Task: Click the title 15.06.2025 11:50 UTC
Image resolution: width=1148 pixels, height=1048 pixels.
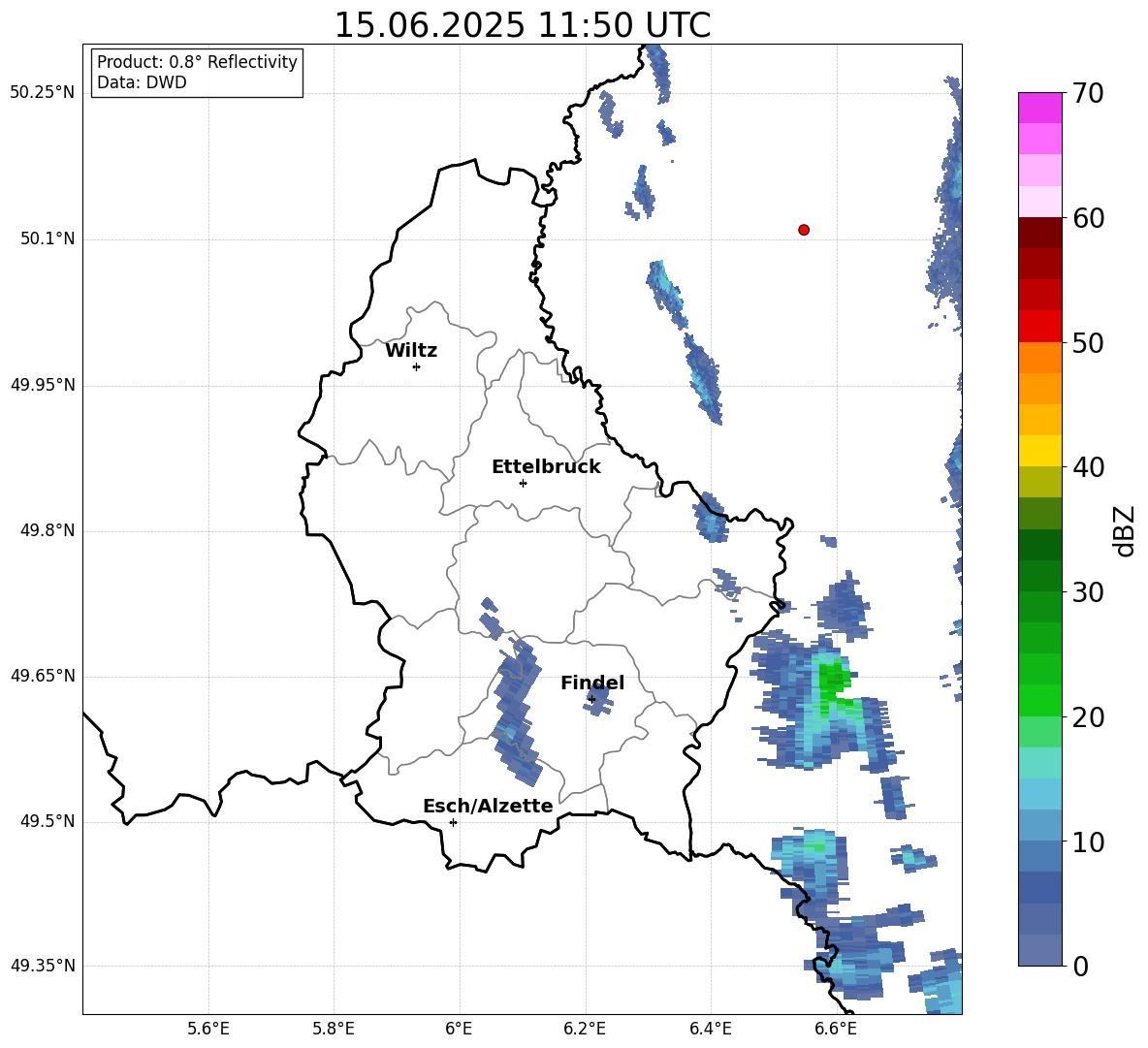Action: coord(523,25)
